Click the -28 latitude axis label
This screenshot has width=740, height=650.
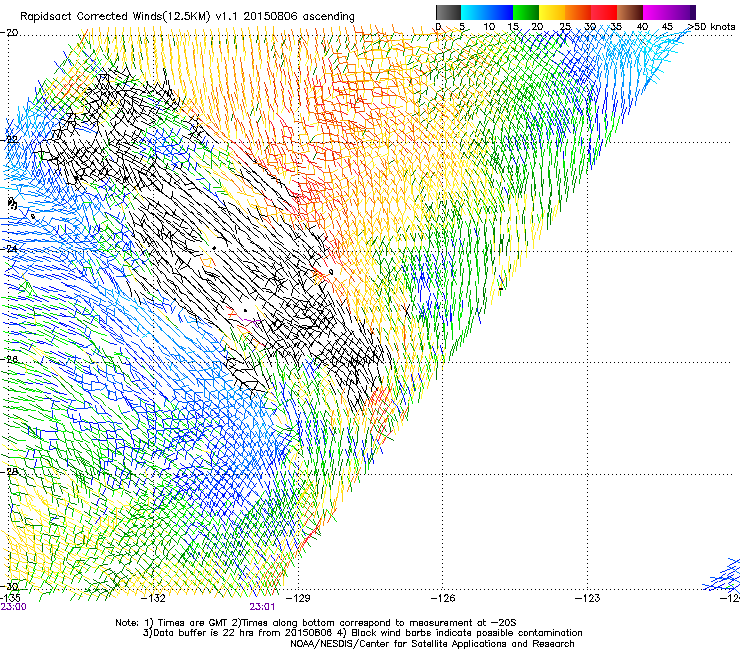9,472
